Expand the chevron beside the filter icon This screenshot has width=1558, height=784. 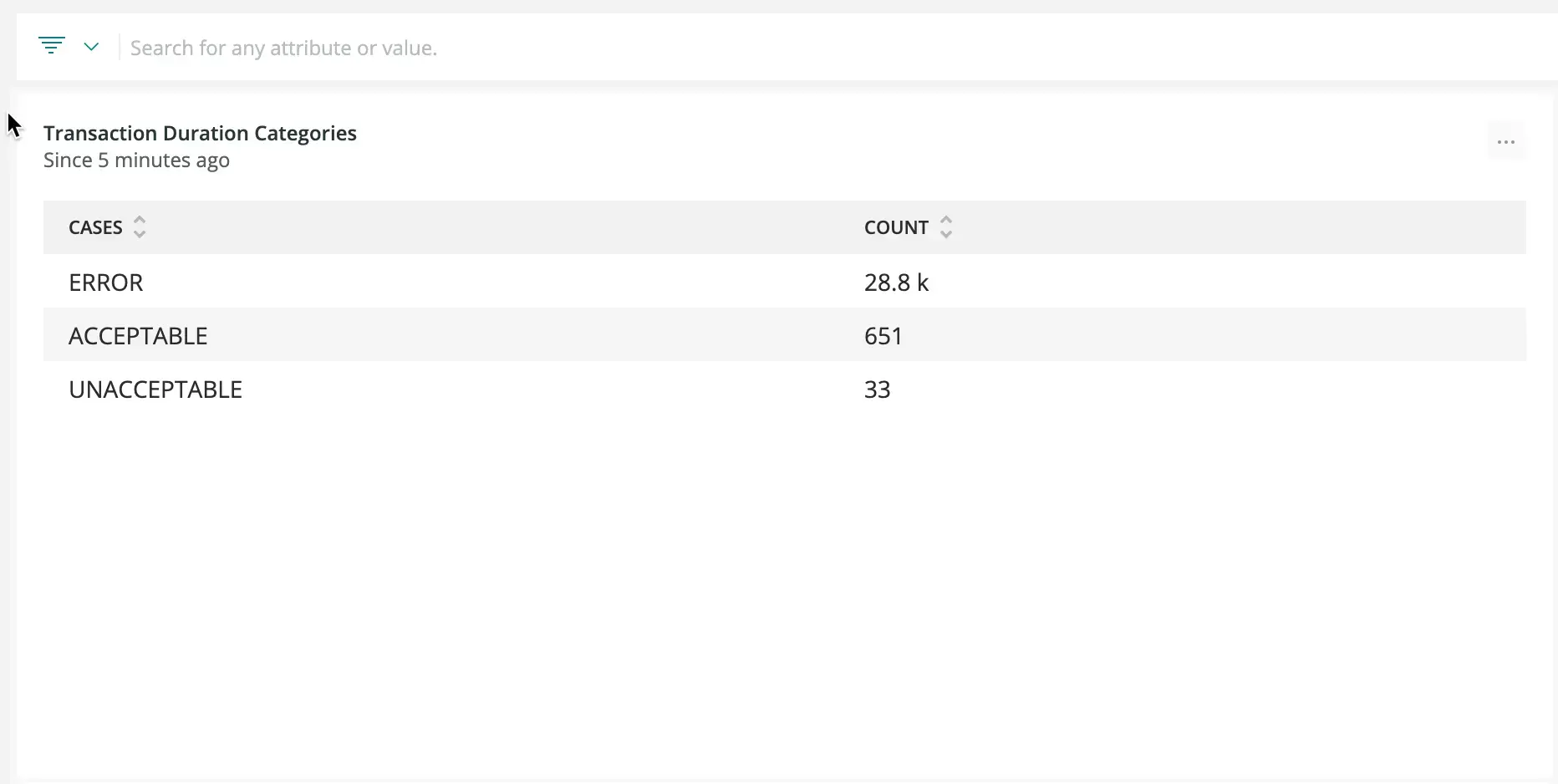tap(91, 47)
